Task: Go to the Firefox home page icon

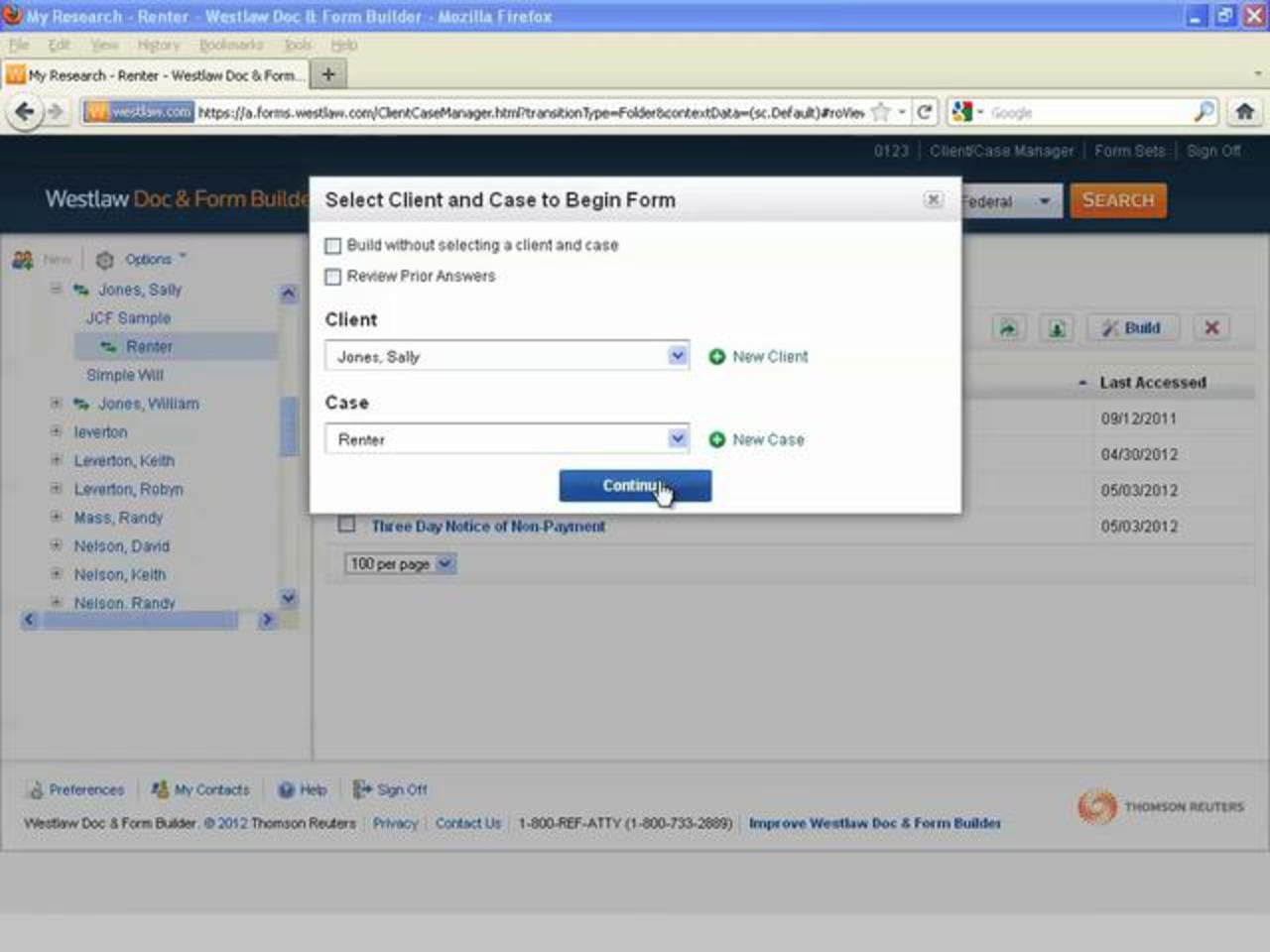Action: click(1244, 112)
